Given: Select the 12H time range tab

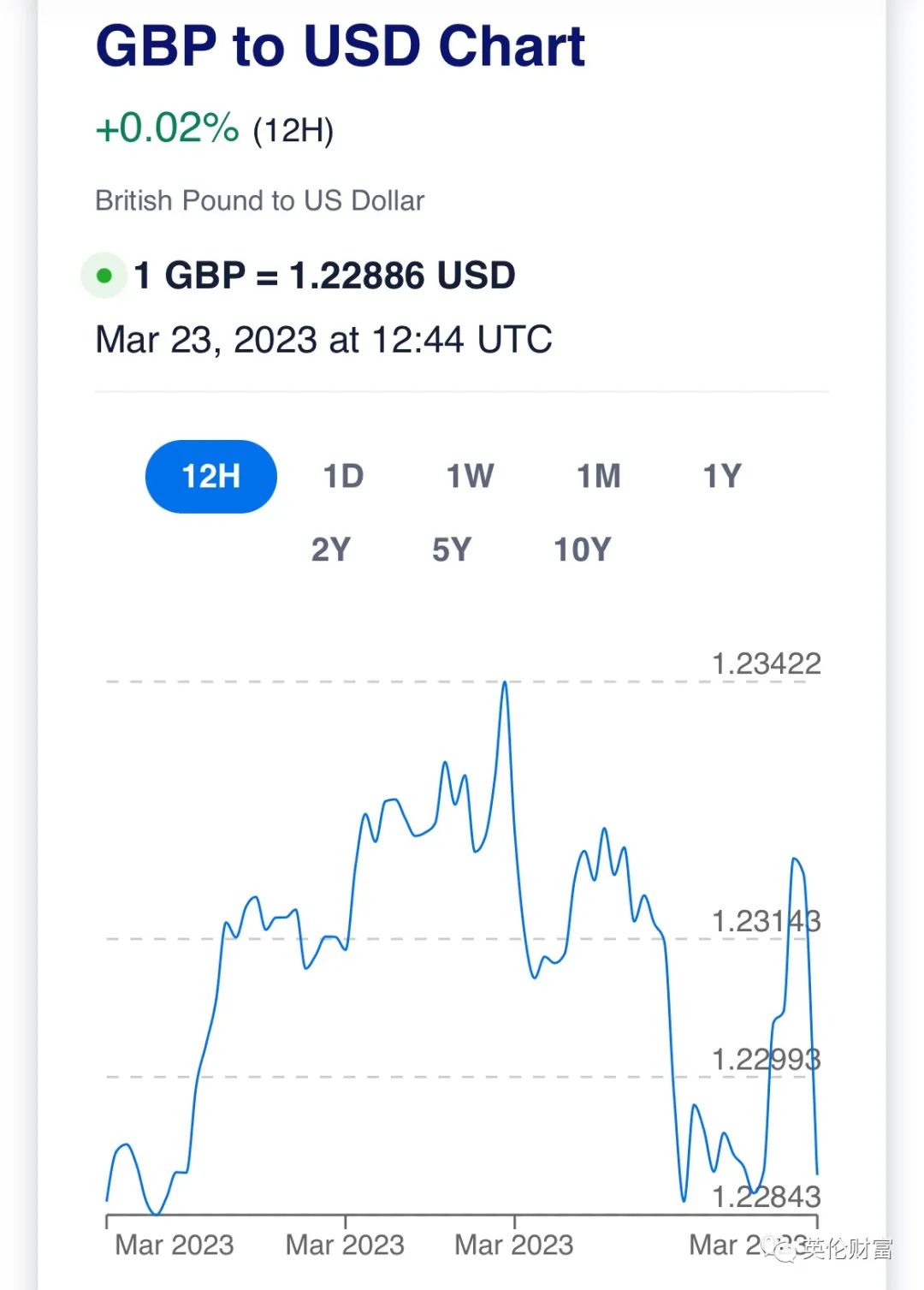Looking at the screenshot, I should 211,476.
